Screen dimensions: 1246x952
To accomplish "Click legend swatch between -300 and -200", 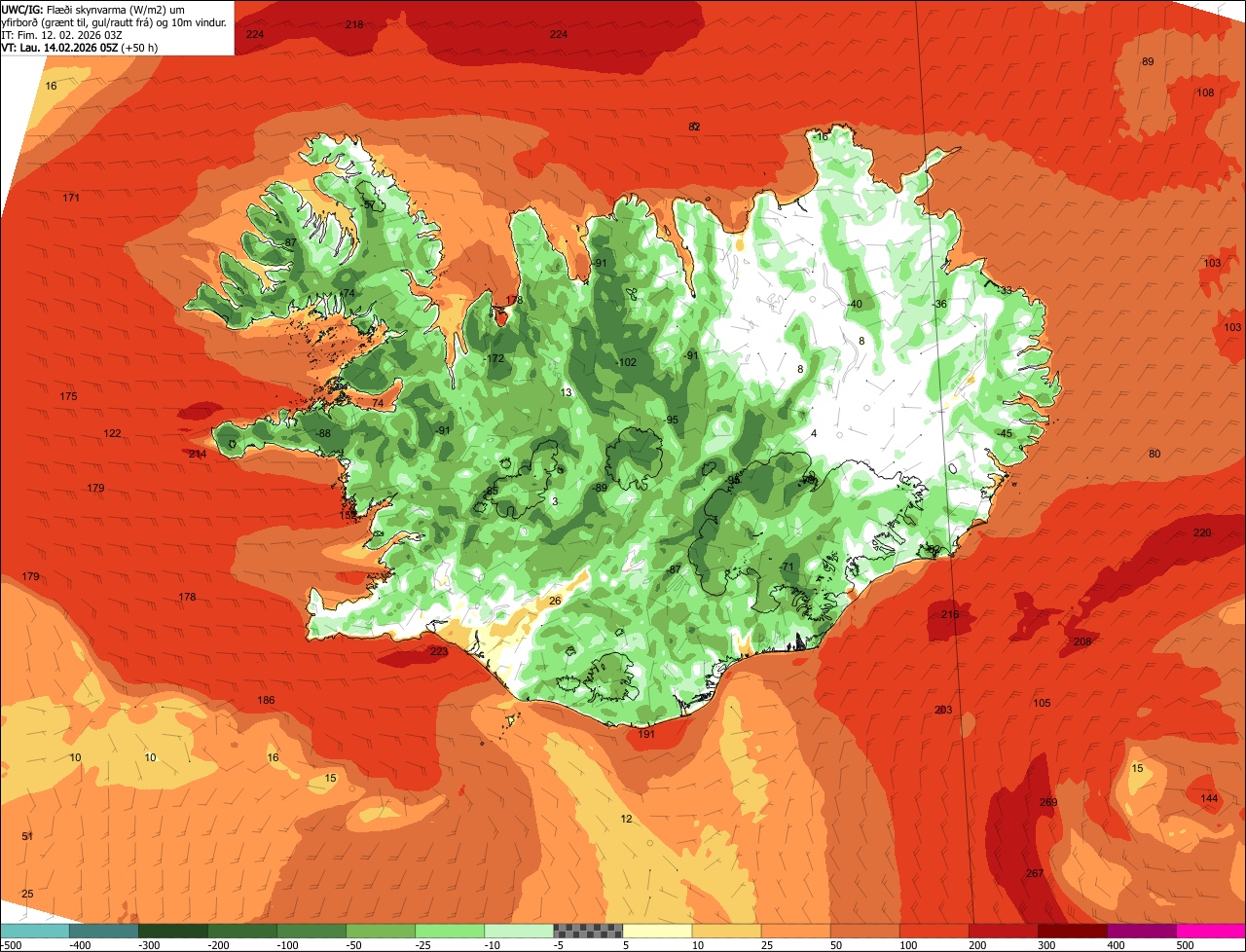I will coord(172,931).
